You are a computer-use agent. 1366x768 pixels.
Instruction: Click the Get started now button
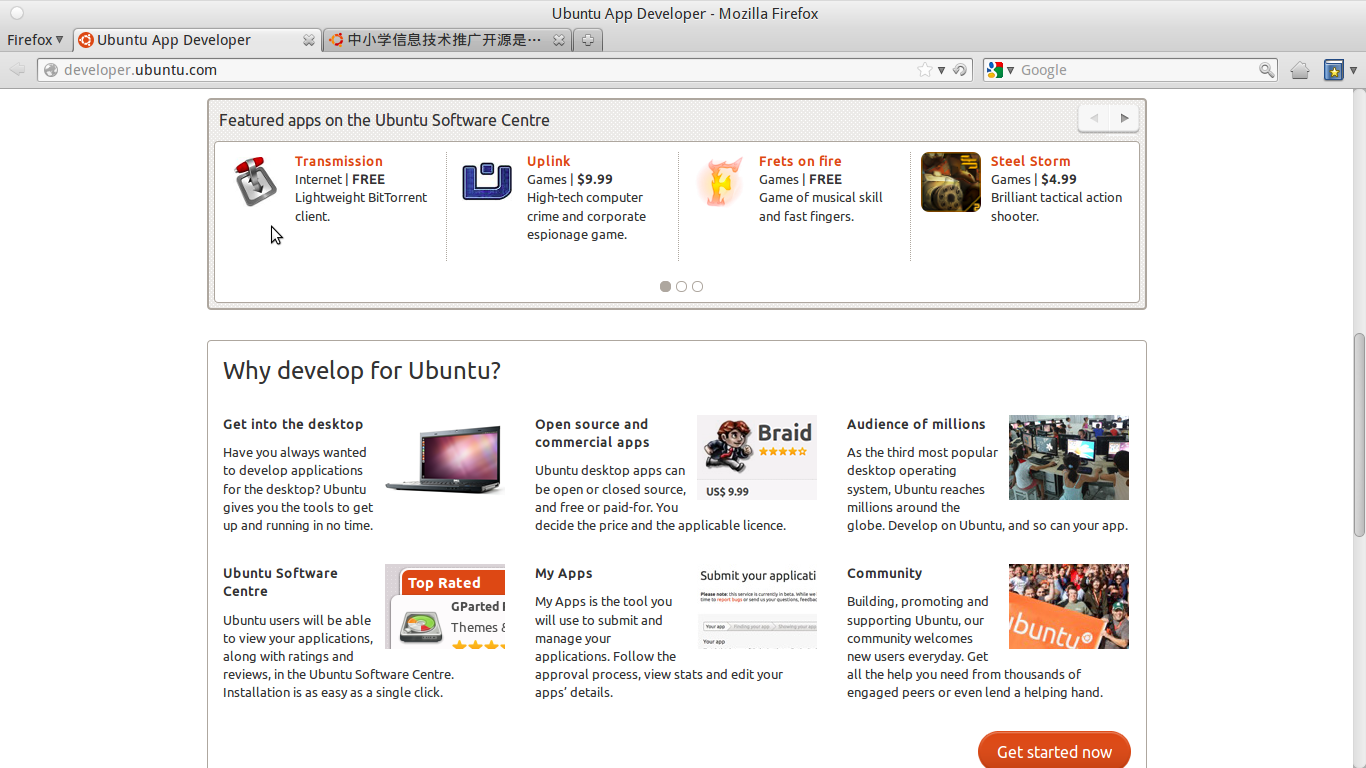point(1054,751)
